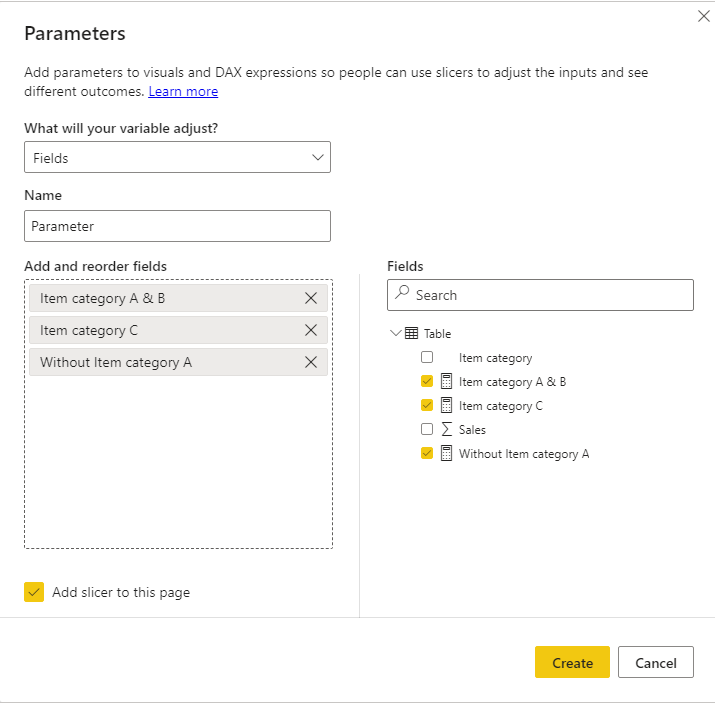Collapse the Table node in Fields
Image resolution: width=715 pixels, height=703 pixels.
pos(396,333)
